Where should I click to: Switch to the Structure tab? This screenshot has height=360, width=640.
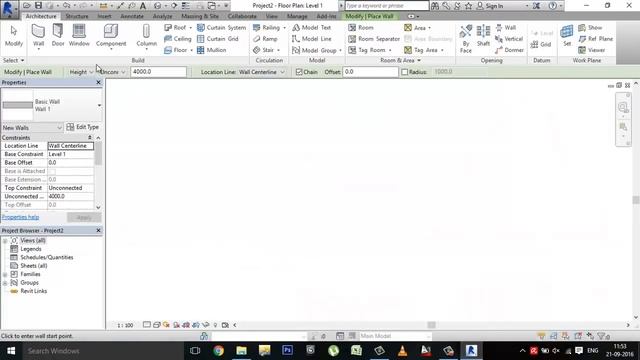[x=77, y=16]
